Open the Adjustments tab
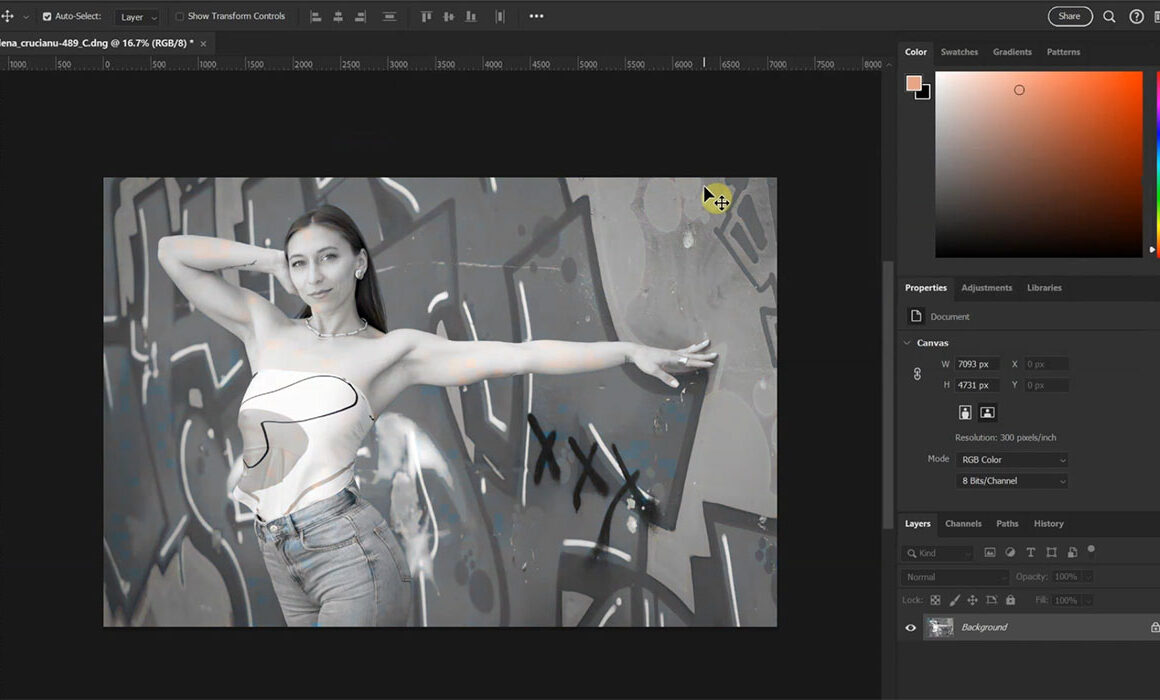Viewport: 1160px width, 700px height. coord(986,288)
